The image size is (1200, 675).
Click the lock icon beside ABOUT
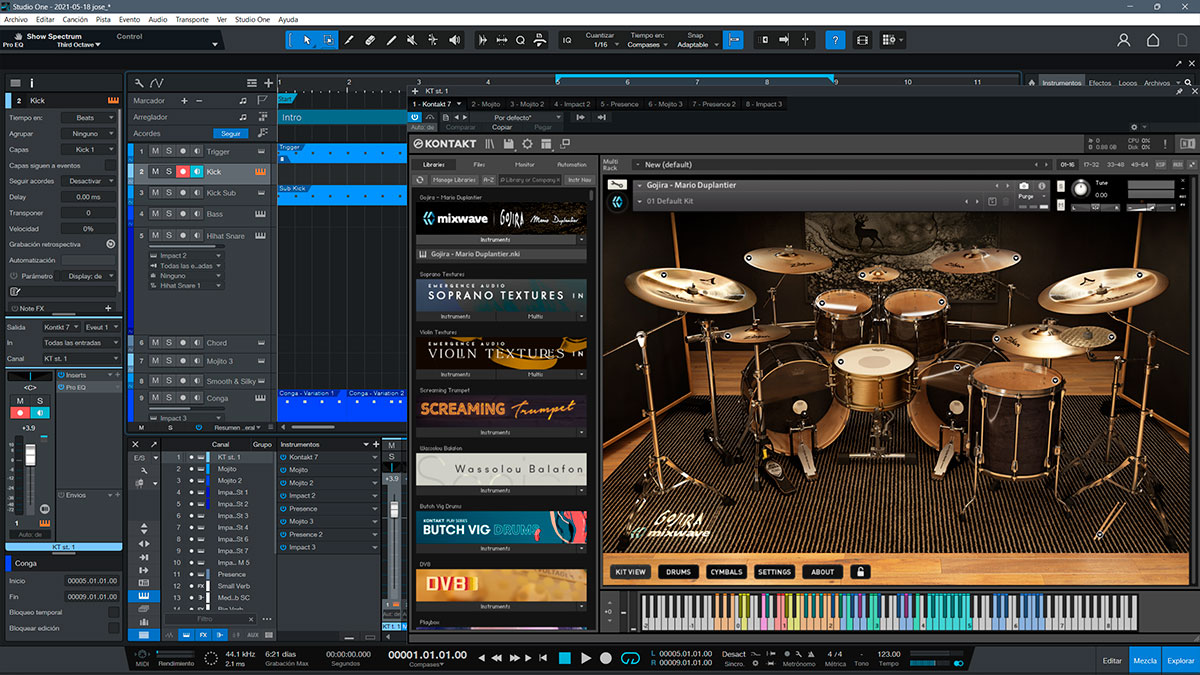(860, 572)
